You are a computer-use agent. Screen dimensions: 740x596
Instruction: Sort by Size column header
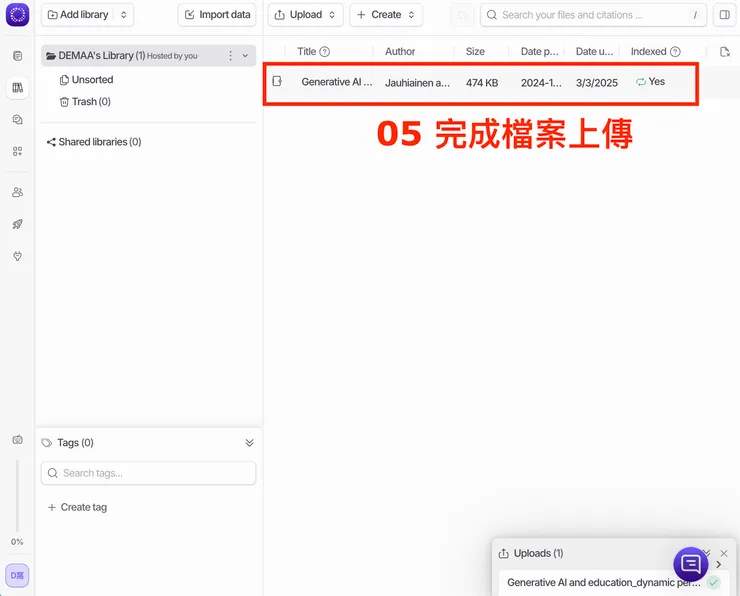click(x=475, y=51)
